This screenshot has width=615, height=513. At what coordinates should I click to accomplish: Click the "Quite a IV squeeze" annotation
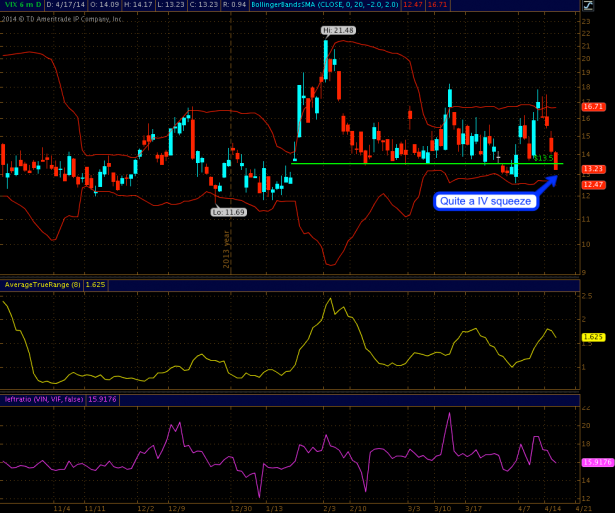click(487, 201)
